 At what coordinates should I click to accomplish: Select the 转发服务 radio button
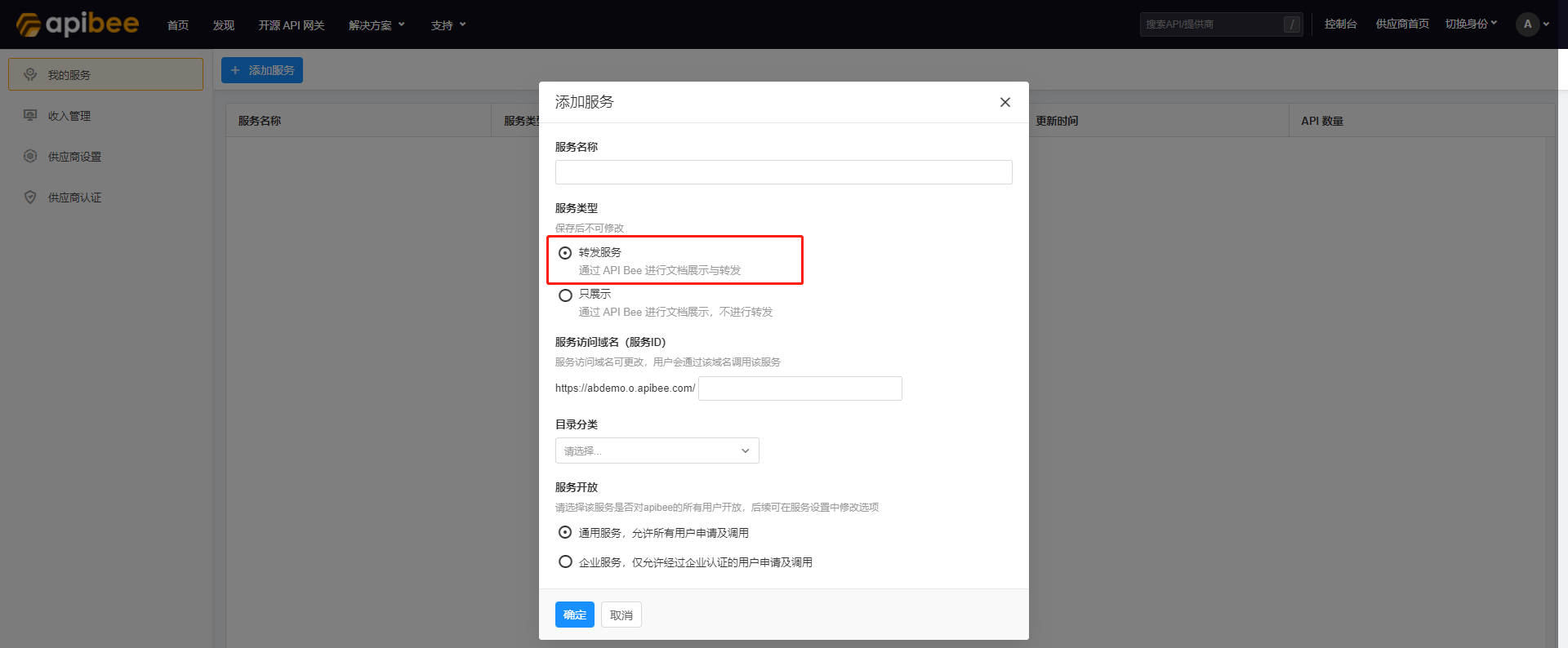tap(565, 253)
